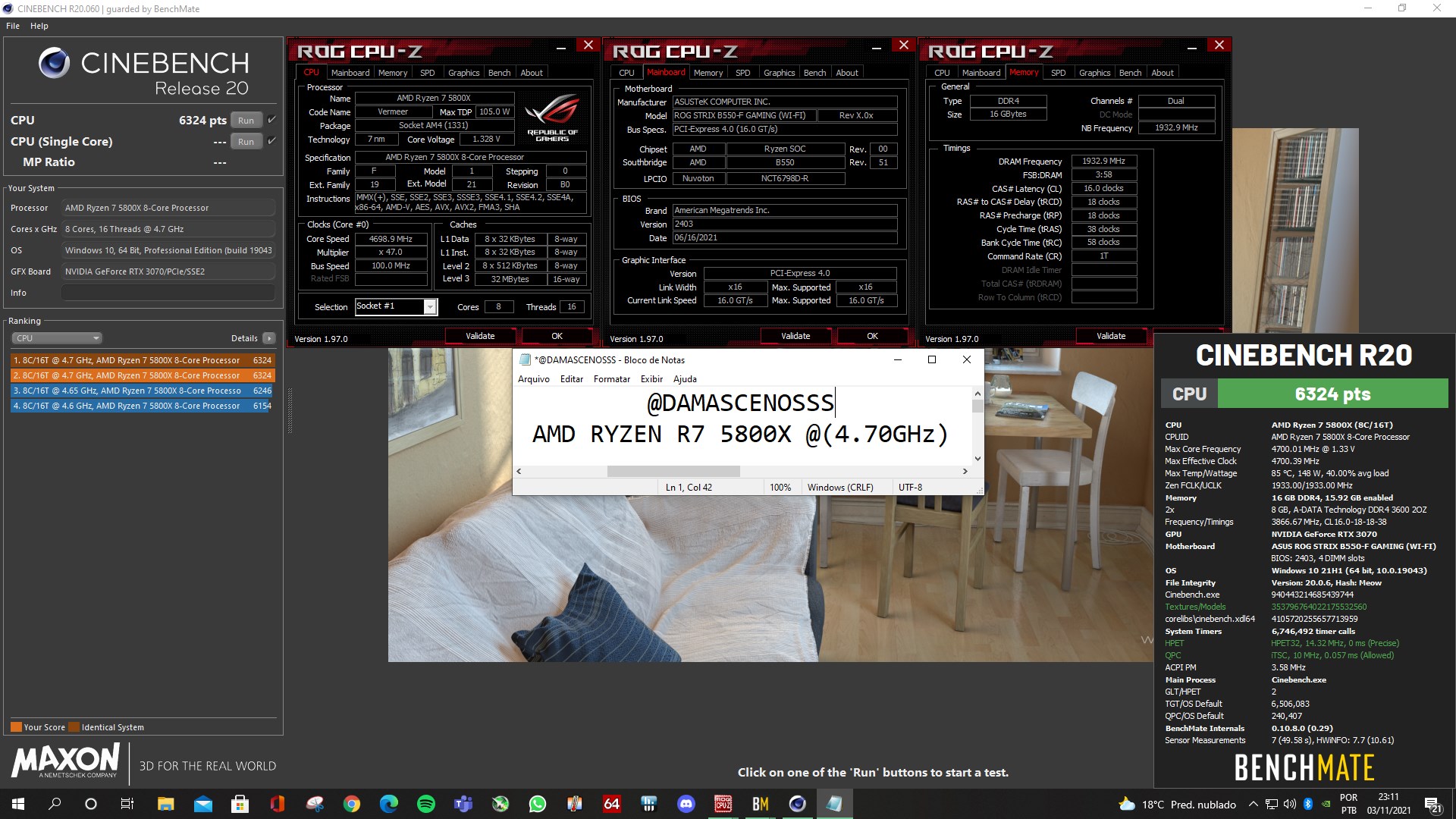Switch to Mainboard tab in first CPU-Z window

[x=350, y=73]
